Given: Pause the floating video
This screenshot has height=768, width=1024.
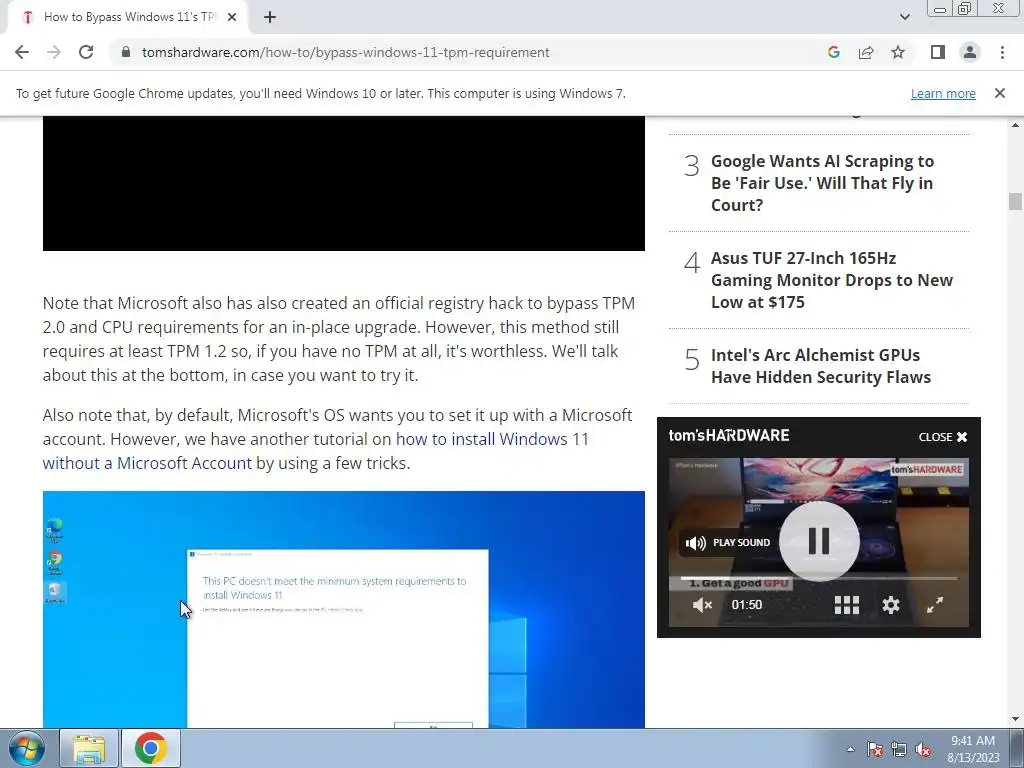Looking at the screenshot, I should (819, 541).
